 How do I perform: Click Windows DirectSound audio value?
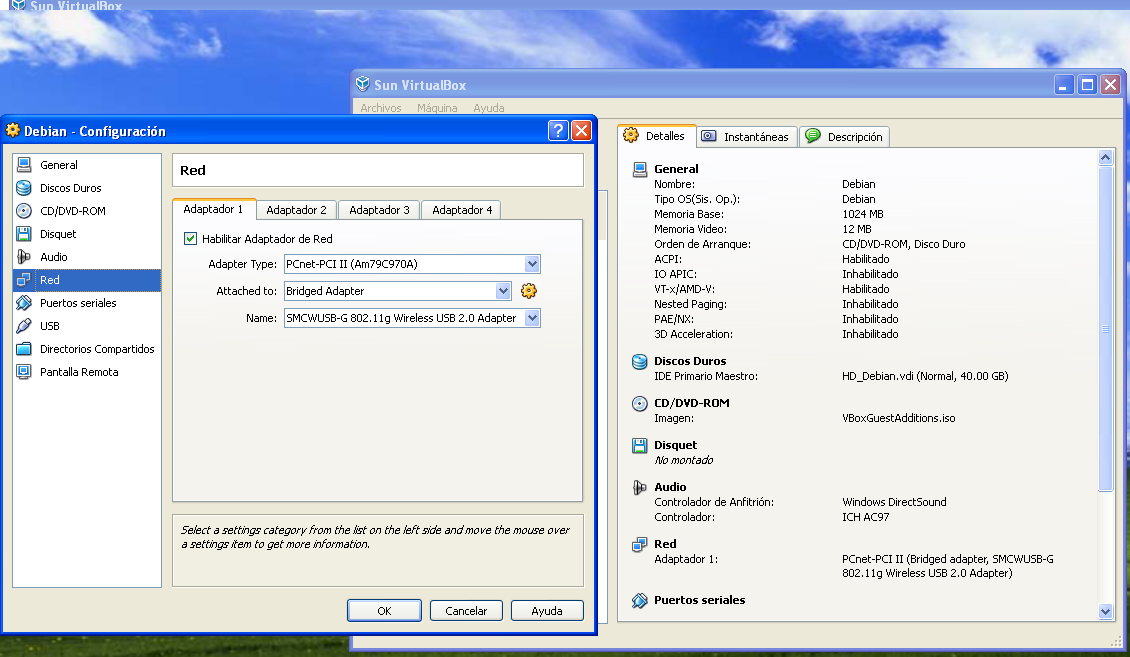[894, 502]
